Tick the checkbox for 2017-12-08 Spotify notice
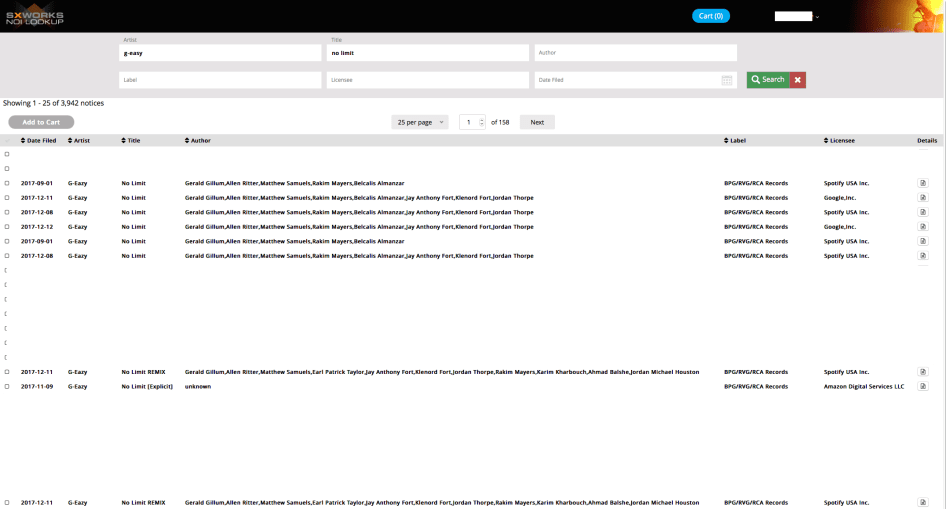Viewport: 946px width, 509px height. (7, 212)
